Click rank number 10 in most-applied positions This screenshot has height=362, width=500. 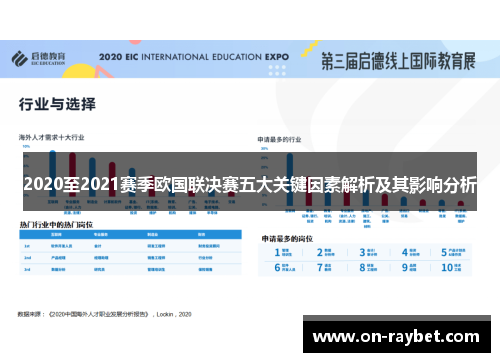point(447,267)
